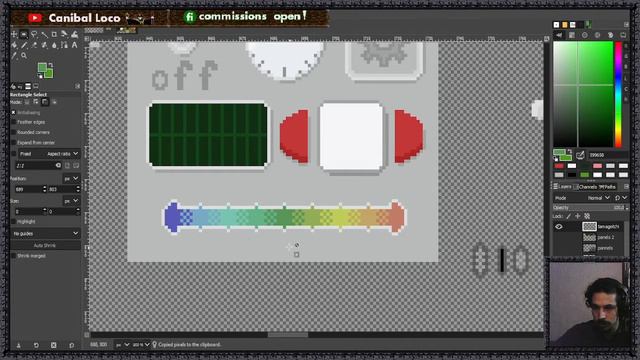The width and height of the screenshot is (640, 360).
Task: Open the toolbox foreground/background color squares
Action: [45, 71]
